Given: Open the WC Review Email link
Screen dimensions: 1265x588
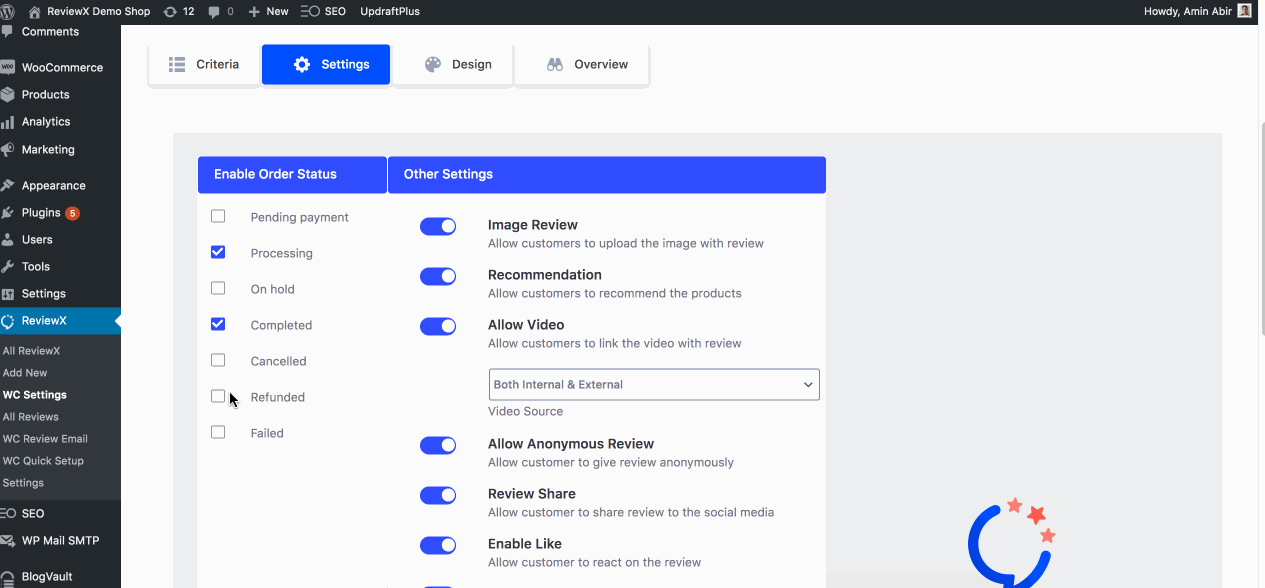Looking at the screenshot, I should point(45,439).
